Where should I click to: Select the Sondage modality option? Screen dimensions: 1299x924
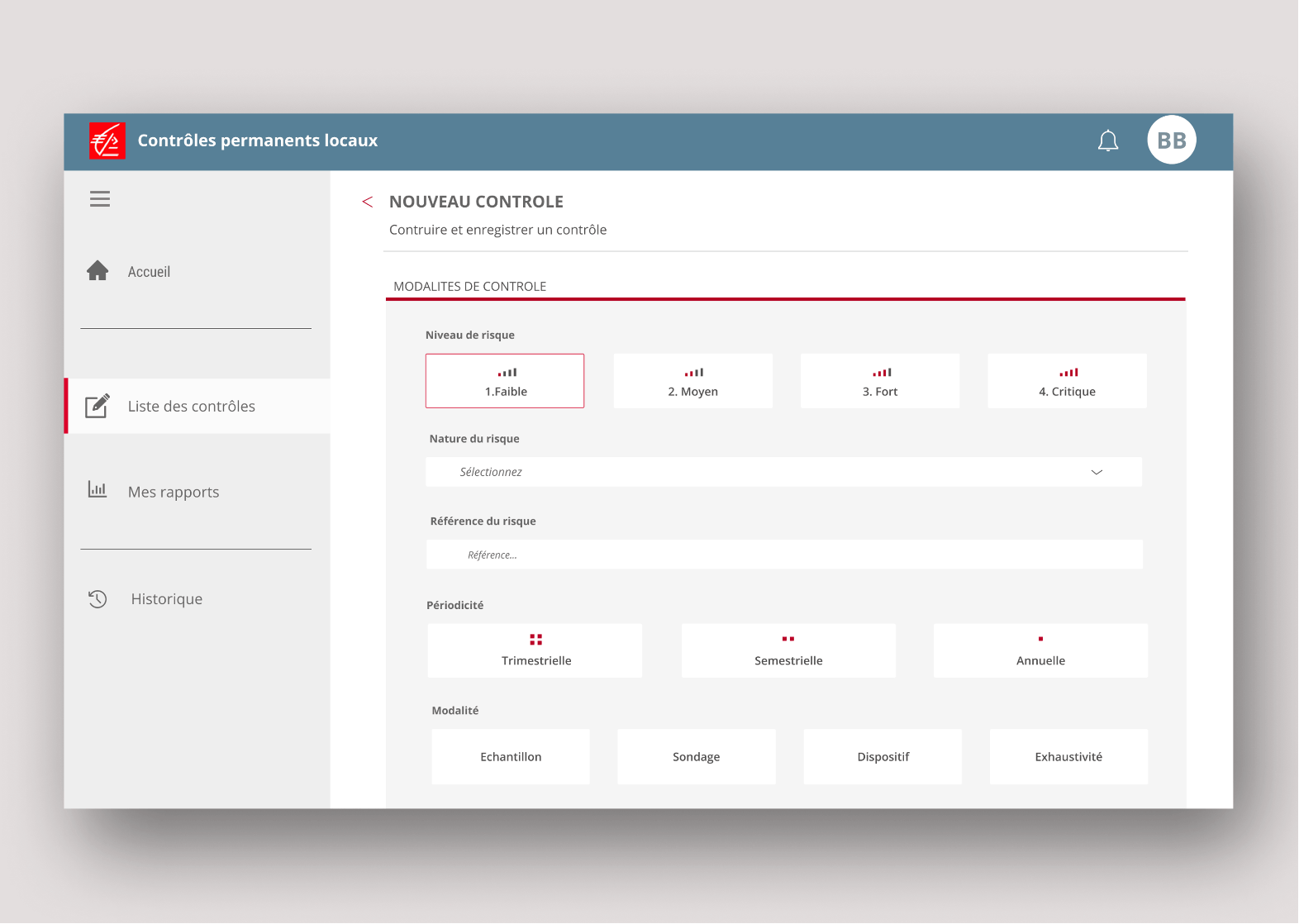696,757
